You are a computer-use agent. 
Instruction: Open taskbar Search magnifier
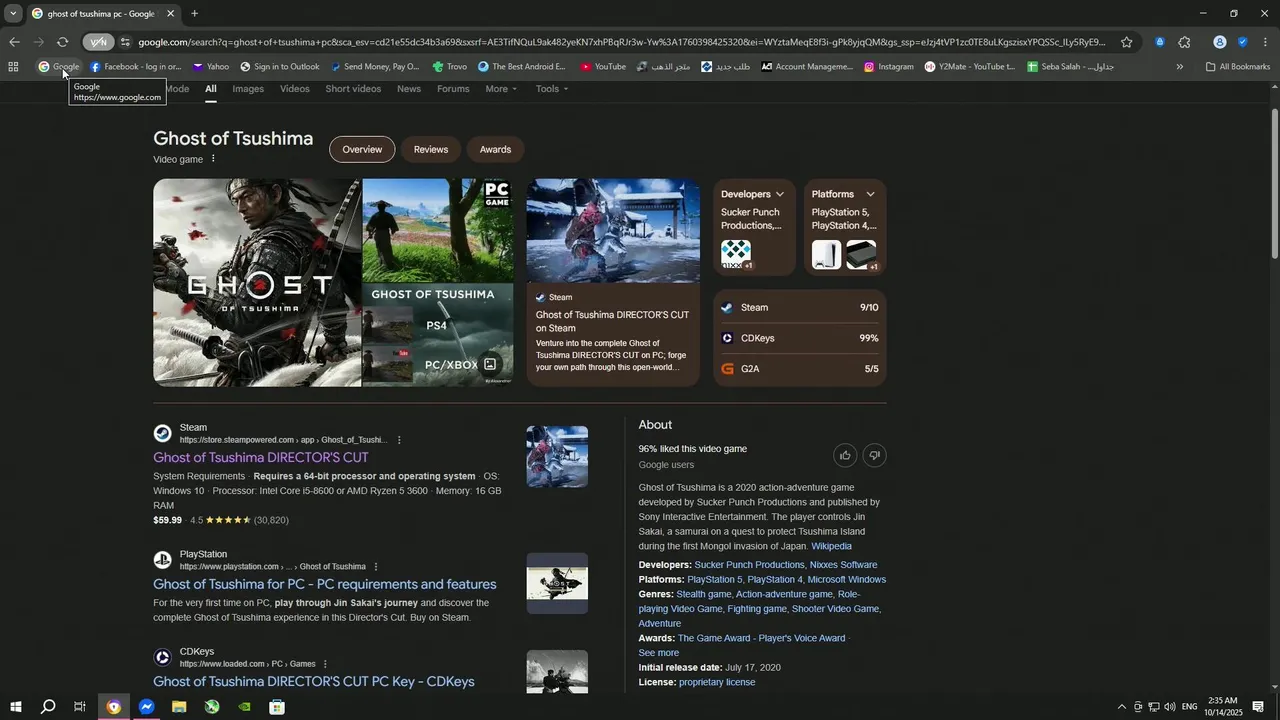pyautogui.click(x=47, y=707)
